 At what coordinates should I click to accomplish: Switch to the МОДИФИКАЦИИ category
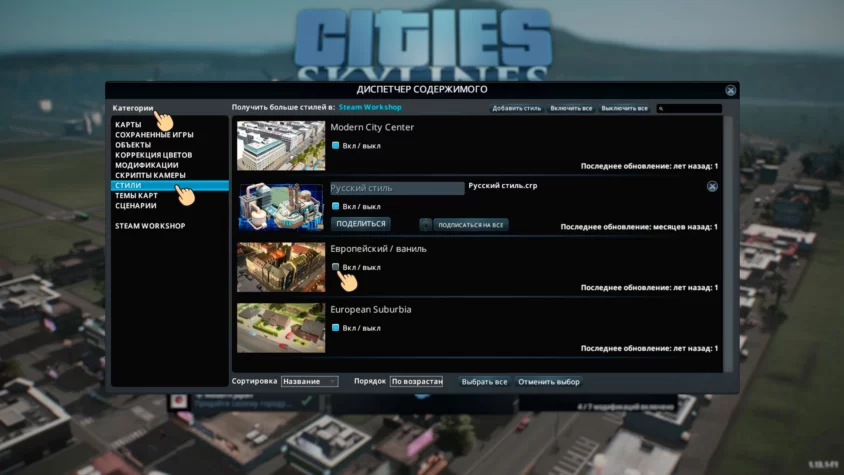coord(146,165)
